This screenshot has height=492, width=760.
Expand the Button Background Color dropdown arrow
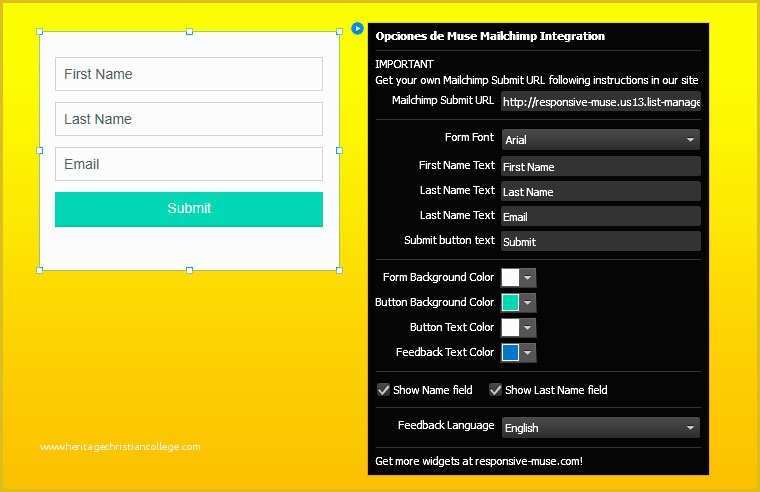[528, 302]
